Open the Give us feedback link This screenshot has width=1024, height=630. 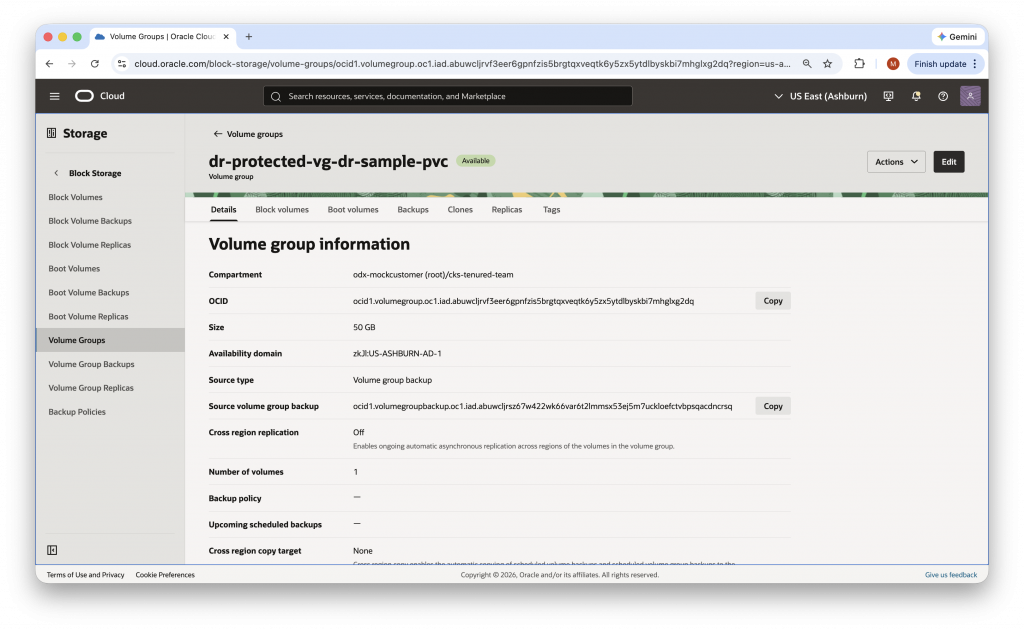coord(949,574)
